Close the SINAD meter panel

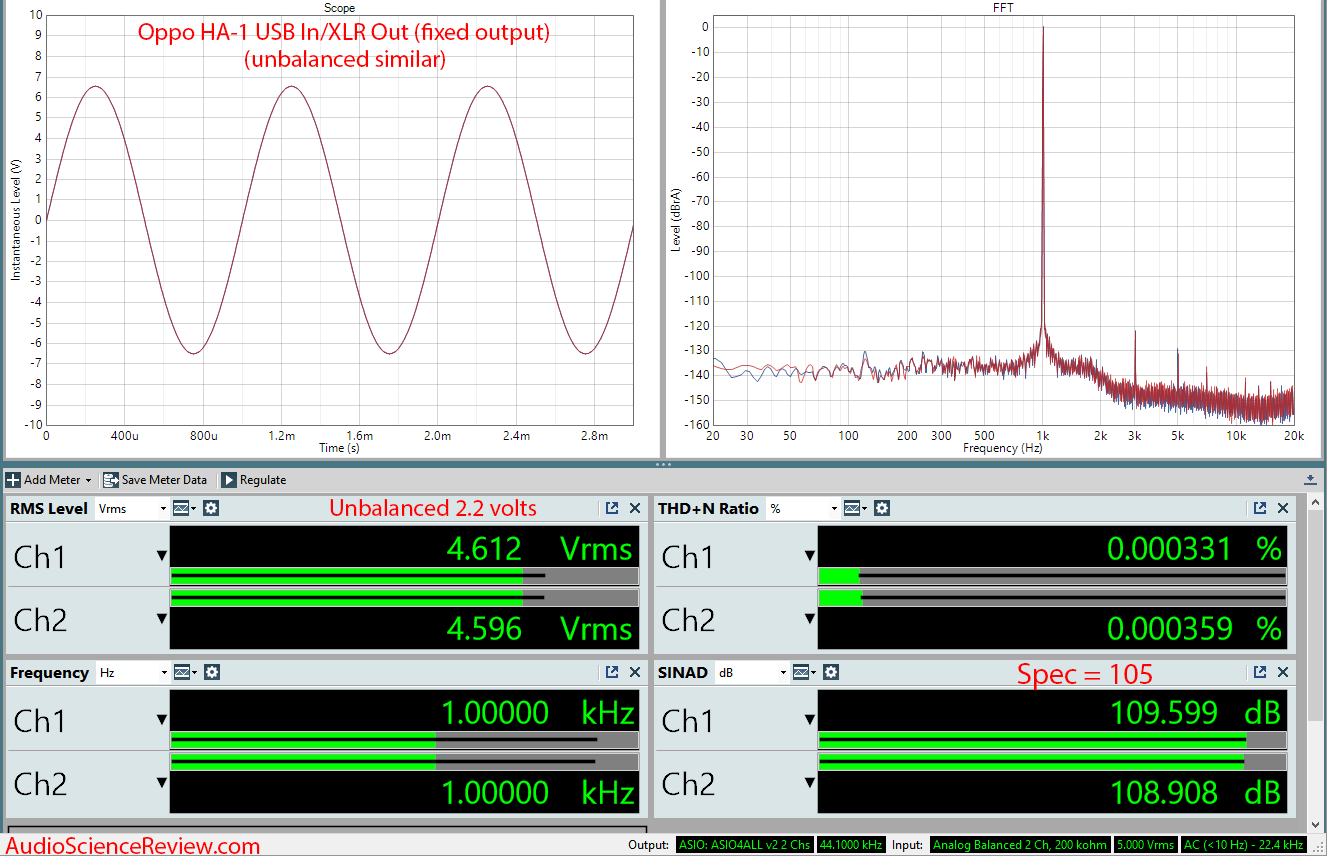click(x=1283, y=672)
